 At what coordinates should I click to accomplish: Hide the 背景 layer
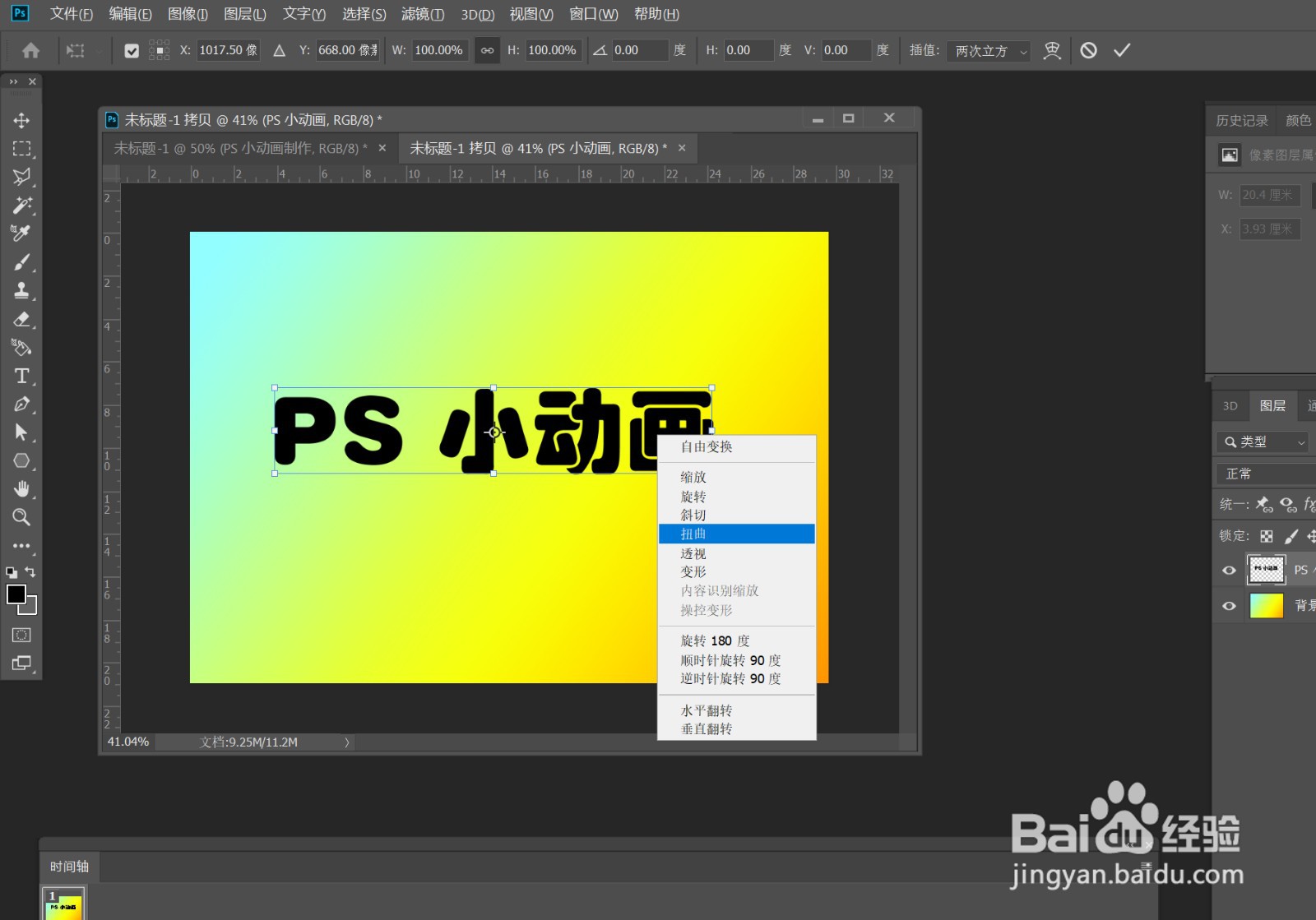(x=1228, y=606)
